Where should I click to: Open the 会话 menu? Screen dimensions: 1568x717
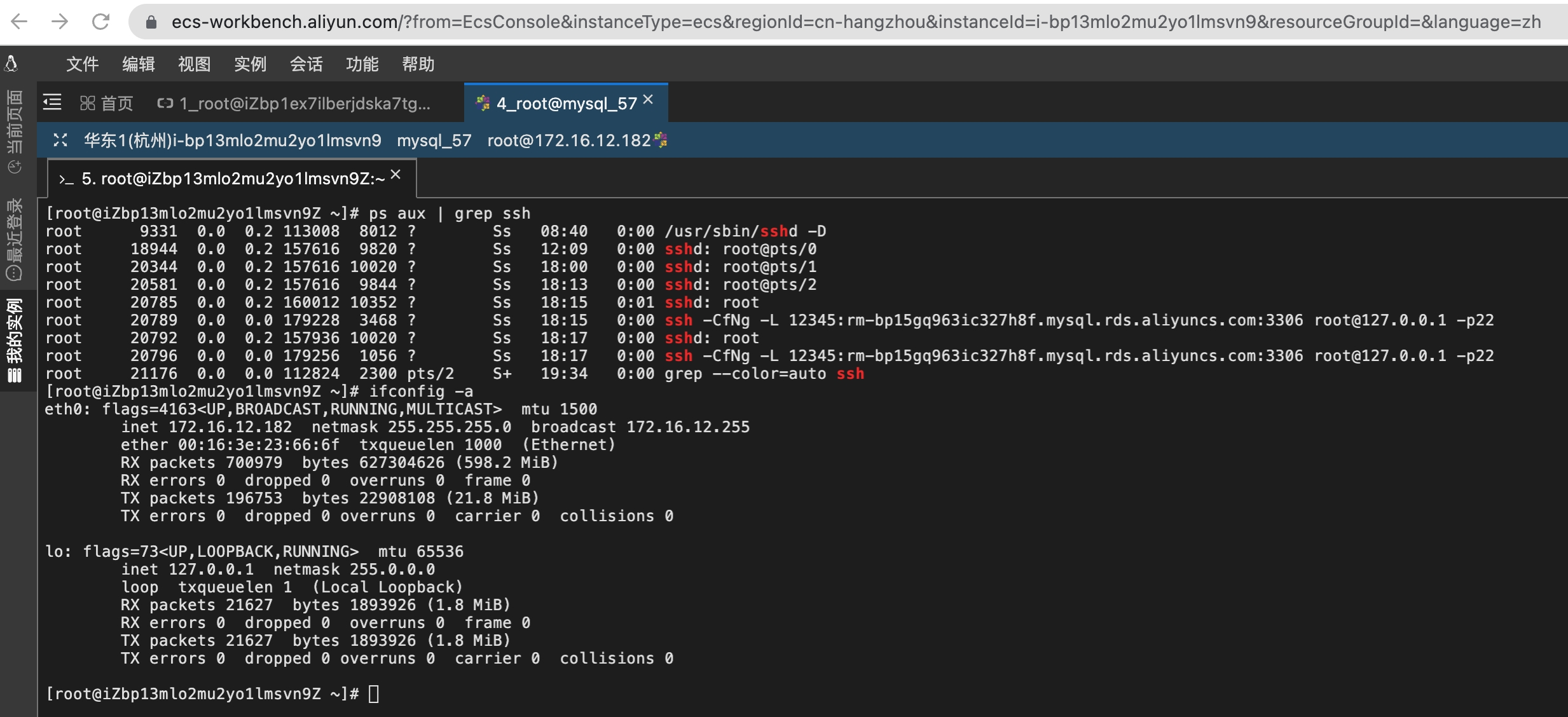click(x=306, y=64)
